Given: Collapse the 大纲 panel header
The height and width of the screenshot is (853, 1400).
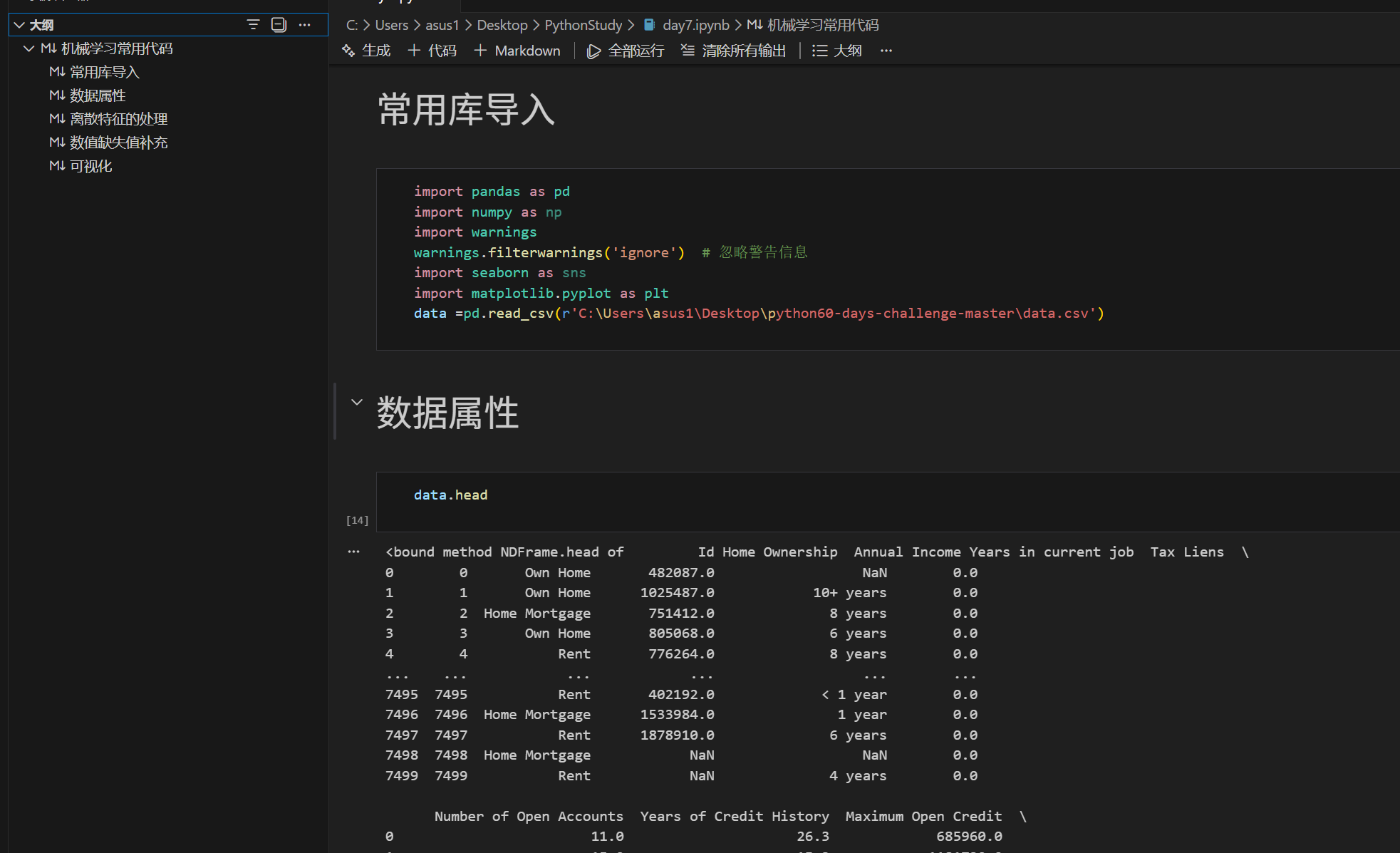Looking at the screenshot, I should pyautogui.click(x=19, y=24).
